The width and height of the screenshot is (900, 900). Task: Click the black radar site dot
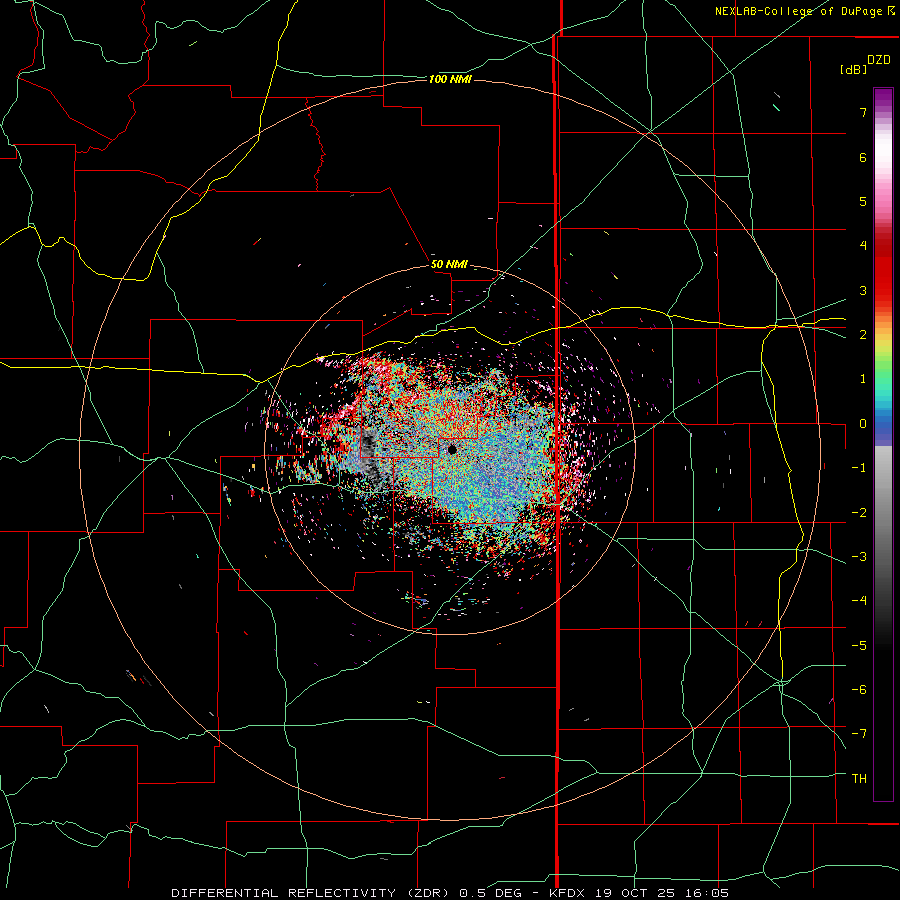[x=452, y=449]
